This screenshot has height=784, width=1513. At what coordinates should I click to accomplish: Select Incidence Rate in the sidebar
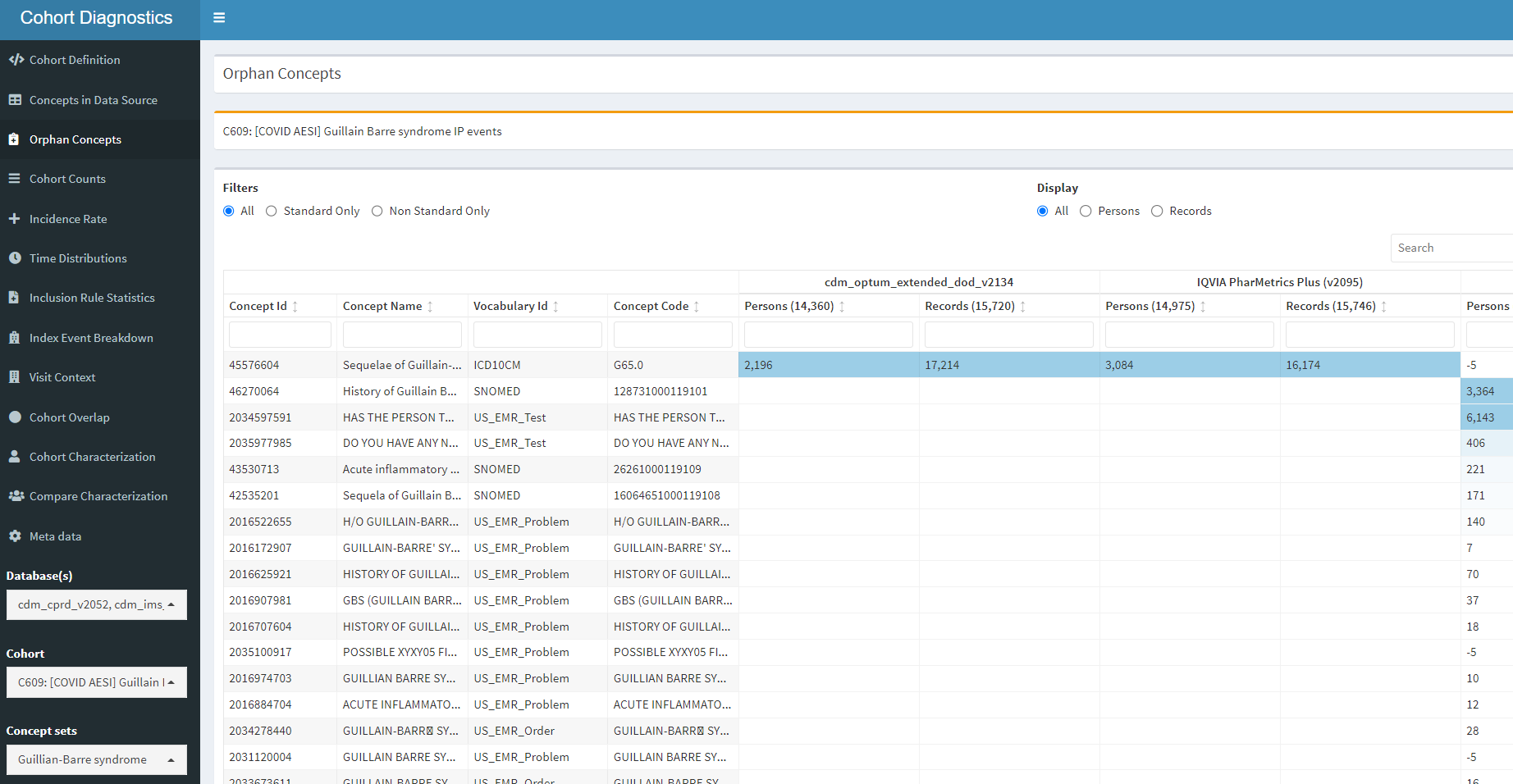point(68,218)
